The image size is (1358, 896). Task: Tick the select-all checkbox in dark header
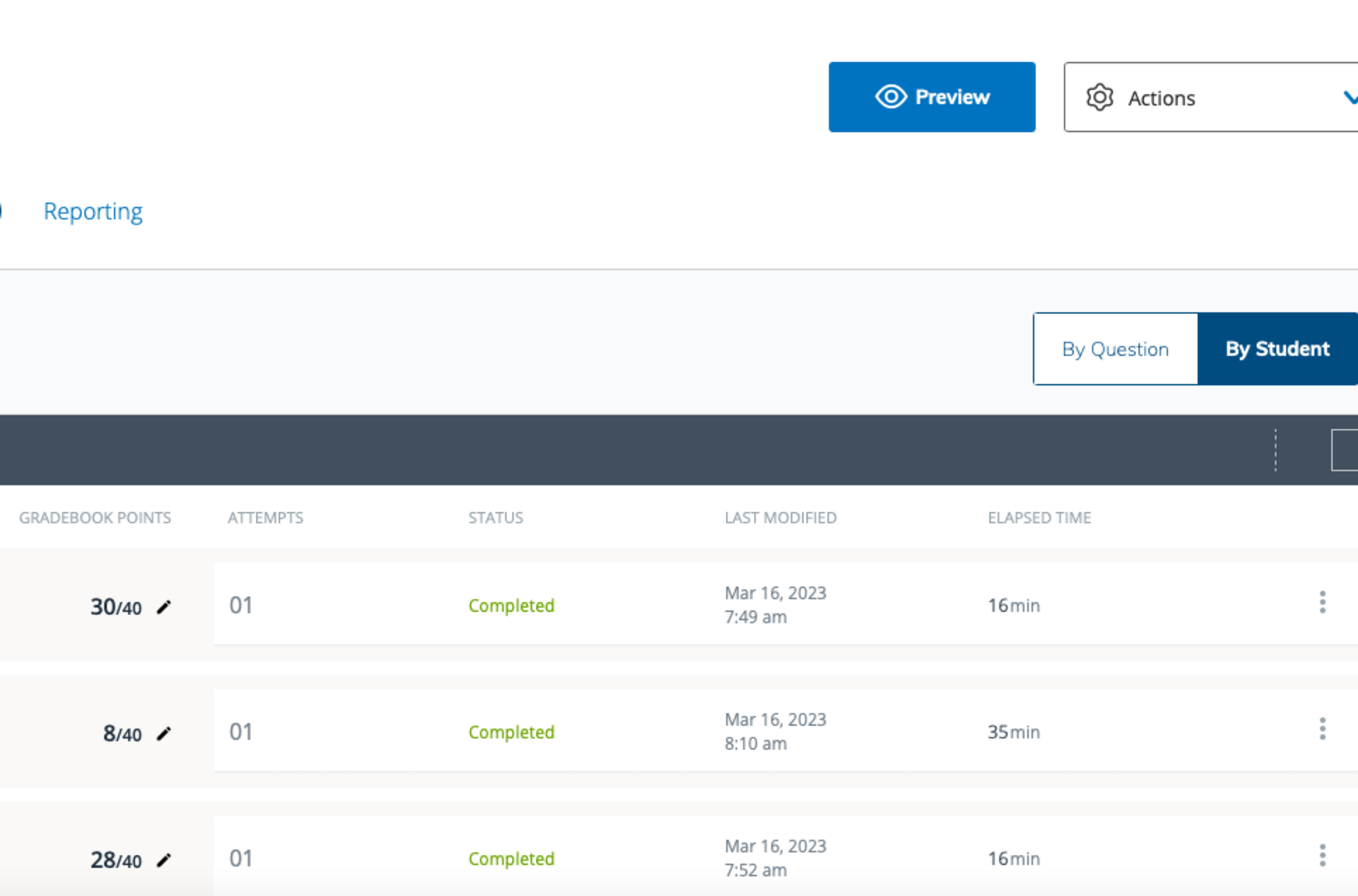pos(1345,450)
